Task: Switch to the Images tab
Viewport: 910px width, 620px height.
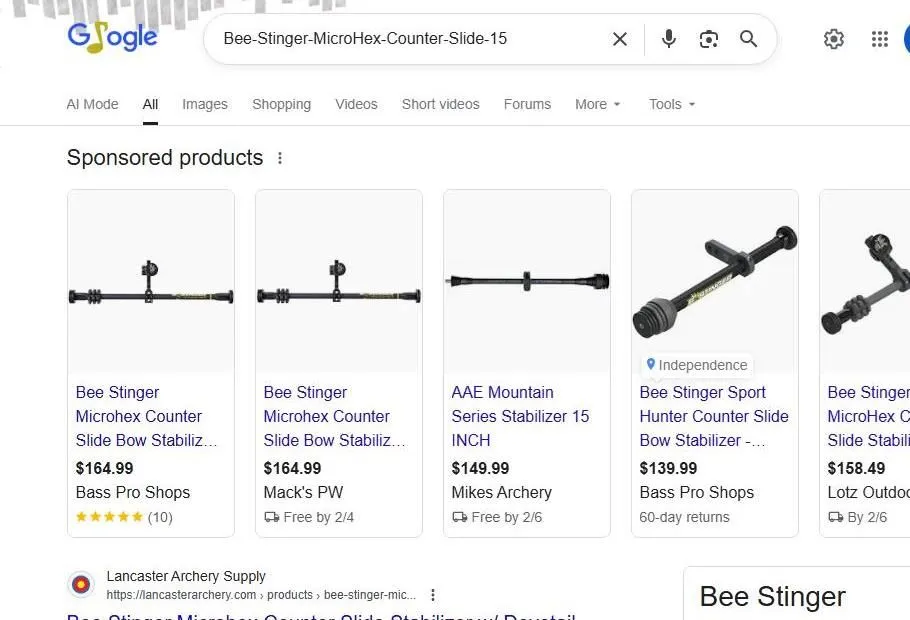Action: (204, 104)
